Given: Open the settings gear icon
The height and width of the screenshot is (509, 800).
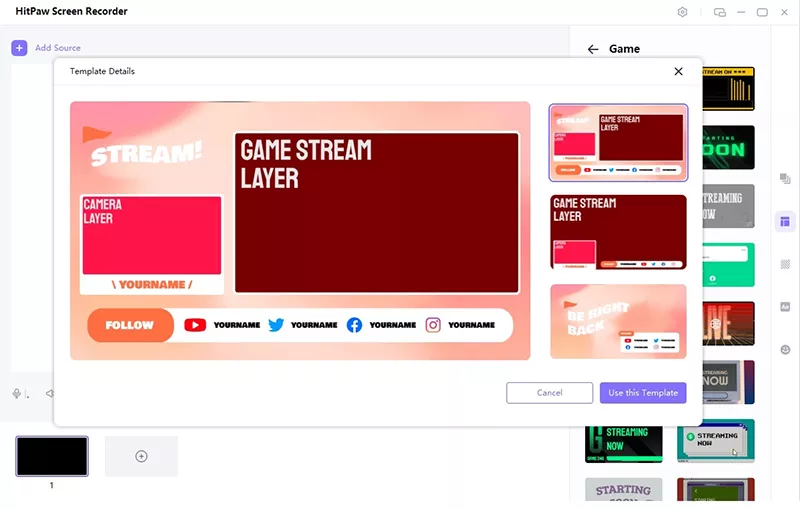Looking at the screenshot, I should coord(683,12).
